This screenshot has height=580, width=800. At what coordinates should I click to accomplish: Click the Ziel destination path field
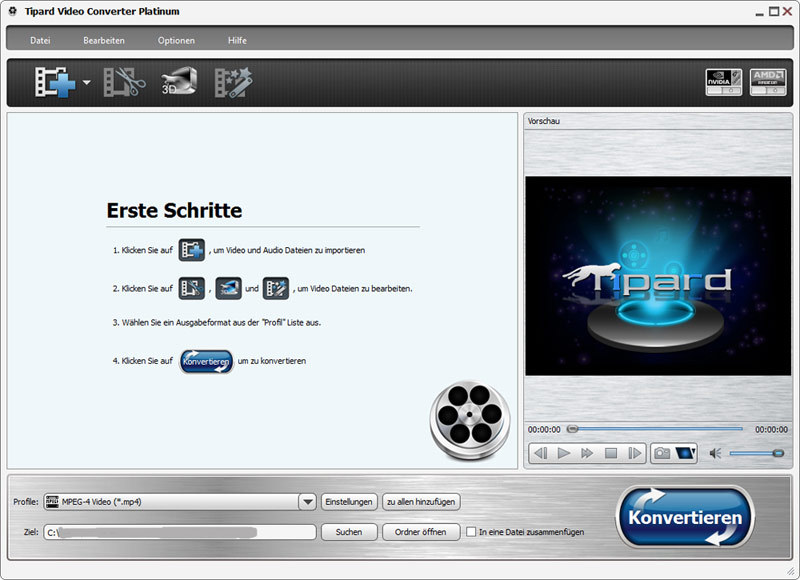pyautogui.click(x=180, y=532)
